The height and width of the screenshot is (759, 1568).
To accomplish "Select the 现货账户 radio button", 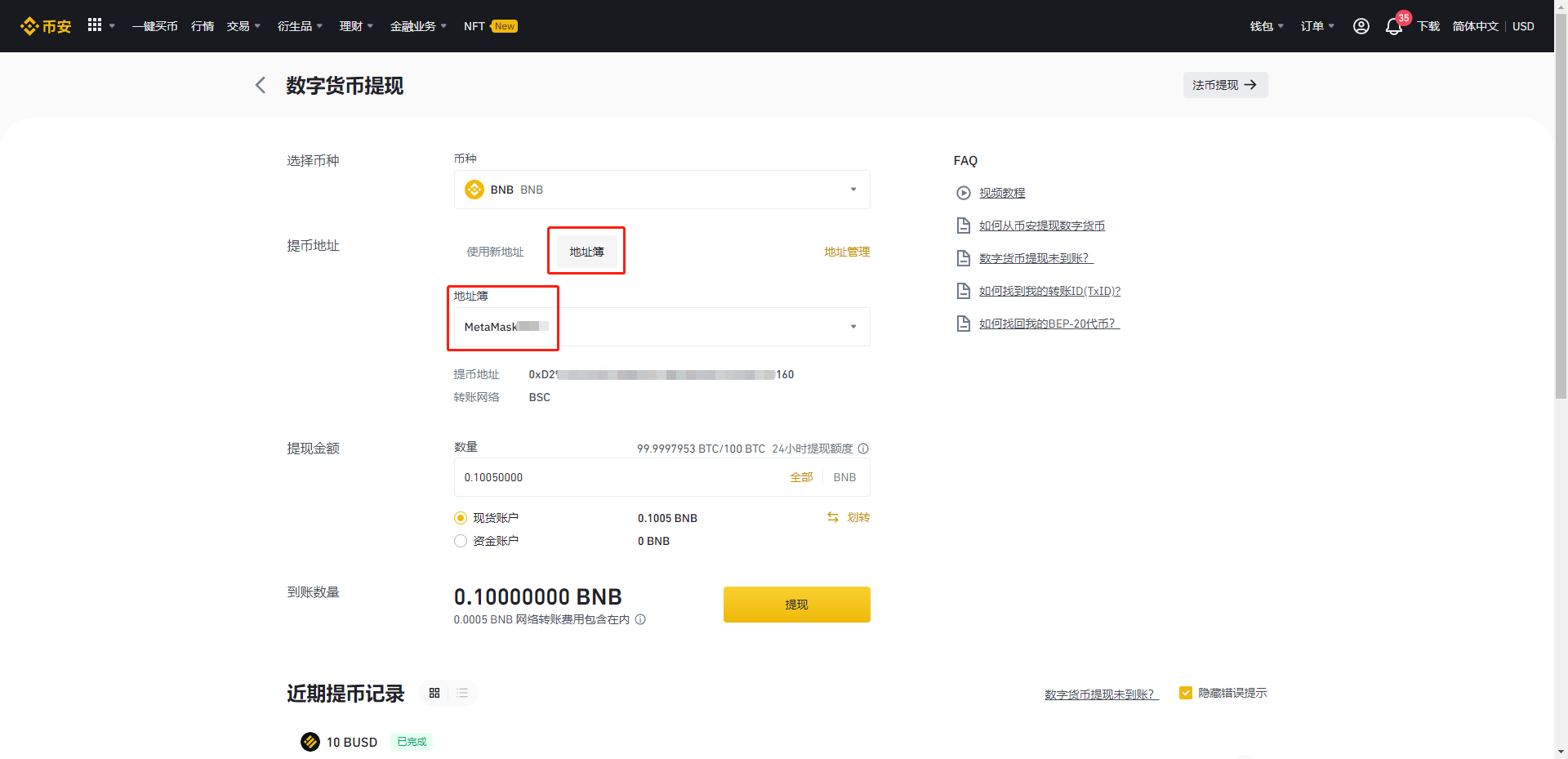I will pyautogui.click(x=461, y=518).
